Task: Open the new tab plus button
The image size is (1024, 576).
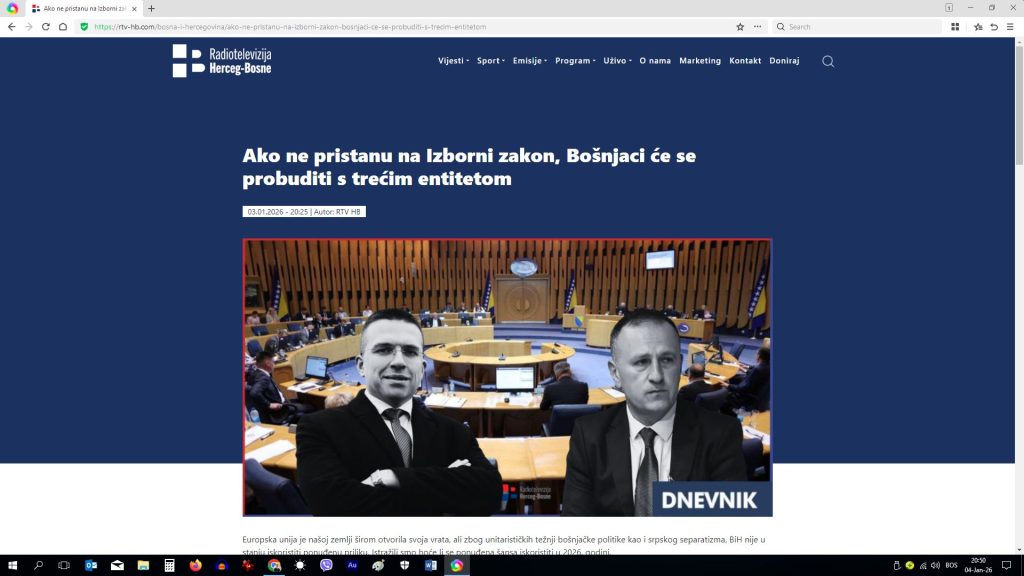Action: [x=151, y=8]
